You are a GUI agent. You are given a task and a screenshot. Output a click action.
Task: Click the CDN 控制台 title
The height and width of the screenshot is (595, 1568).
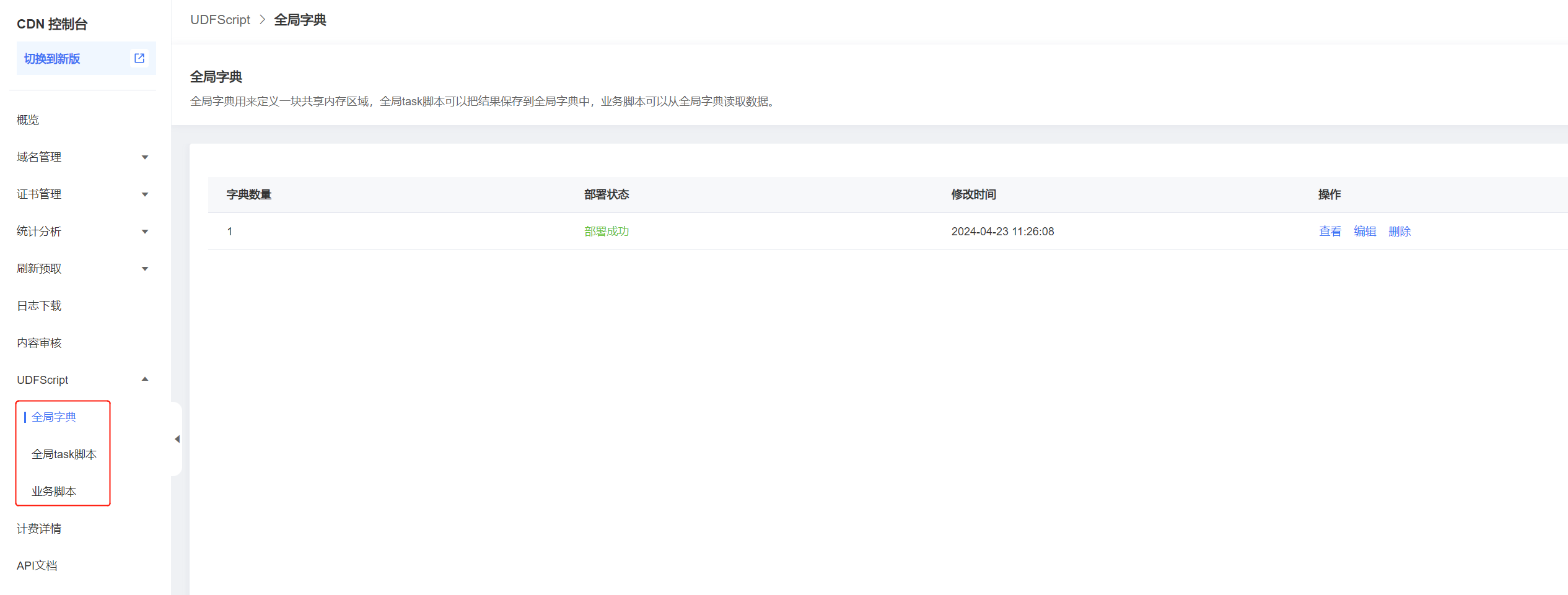tap(52, 24)
